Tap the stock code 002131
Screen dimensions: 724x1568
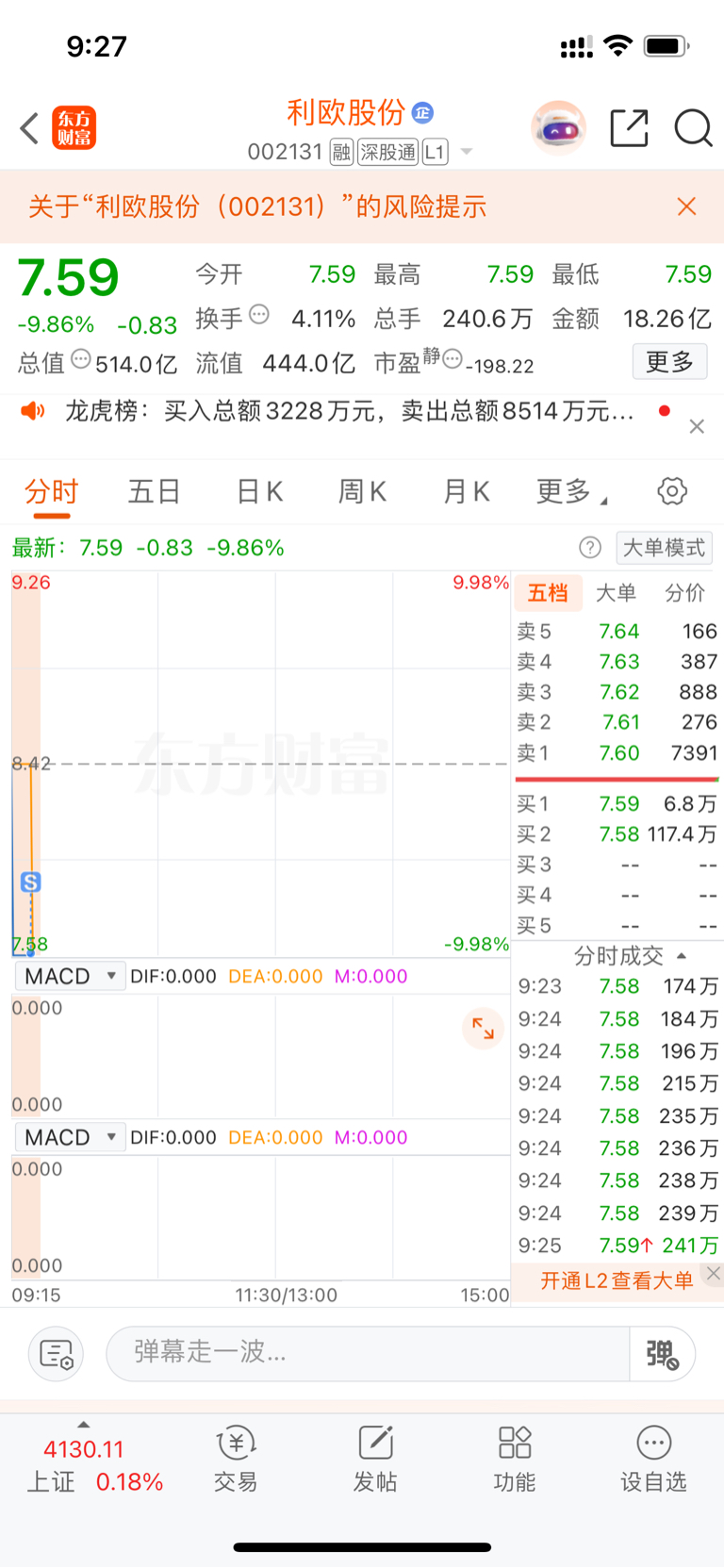point(285,152)
